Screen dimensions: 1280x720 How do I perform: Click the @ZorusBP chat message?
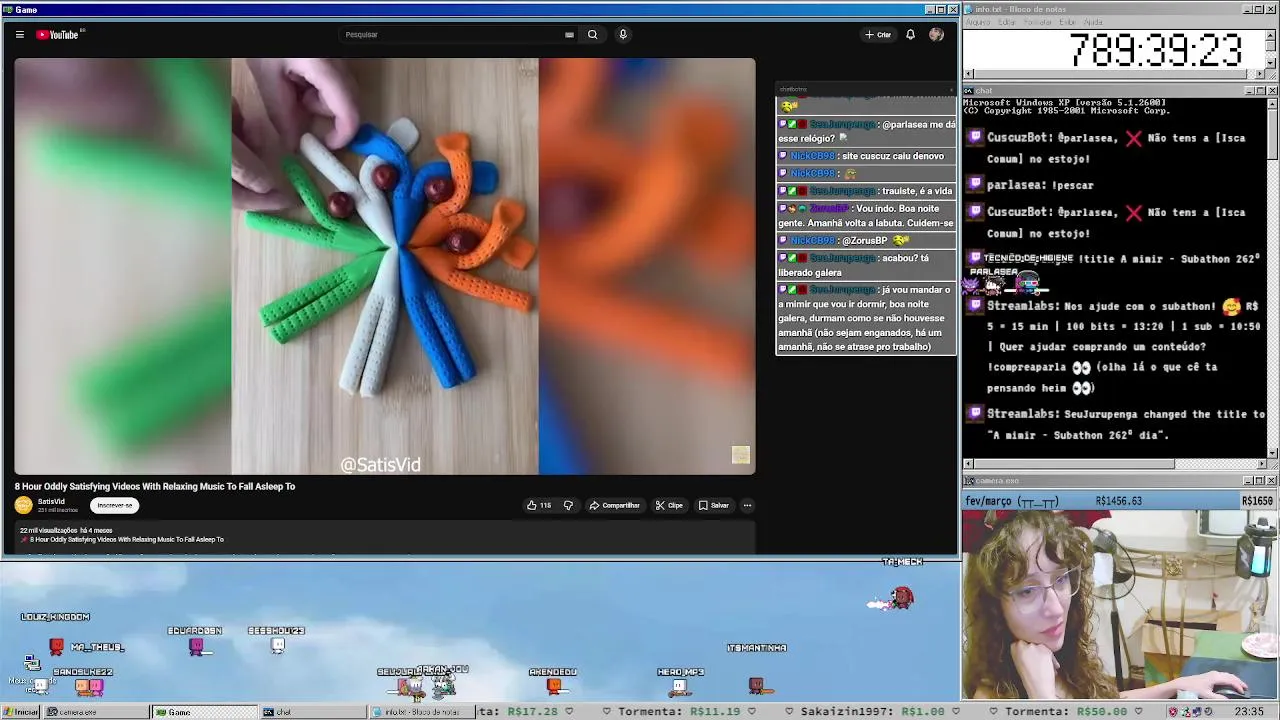coord(866,240)
